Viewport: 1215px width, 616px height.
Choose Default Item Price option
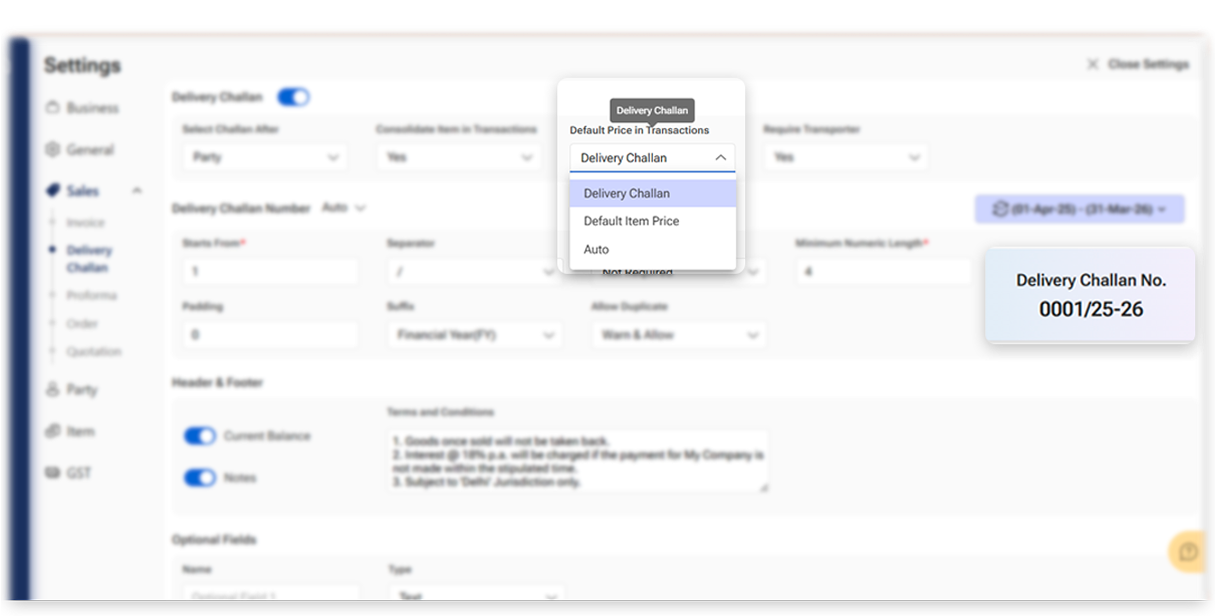[x=653, y=221]
